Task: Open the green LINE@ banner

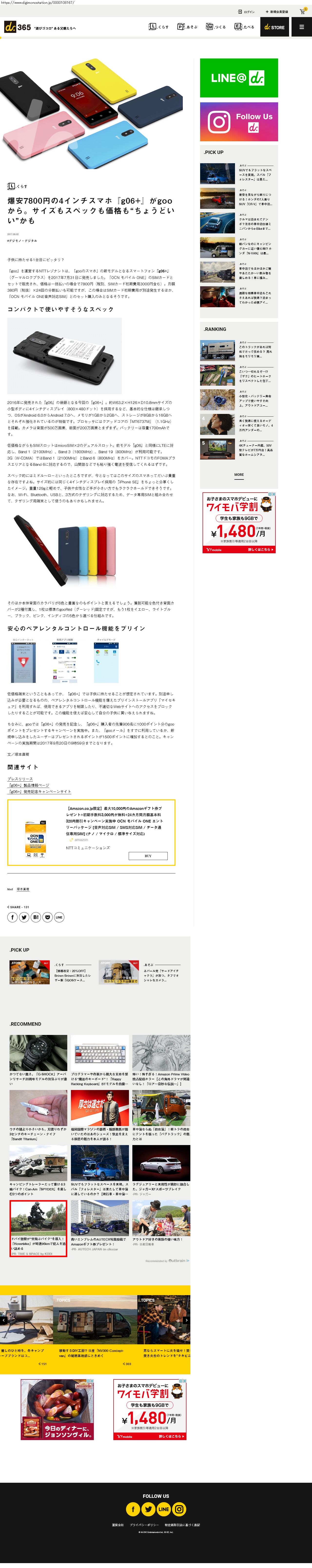Action: (239, 78)
